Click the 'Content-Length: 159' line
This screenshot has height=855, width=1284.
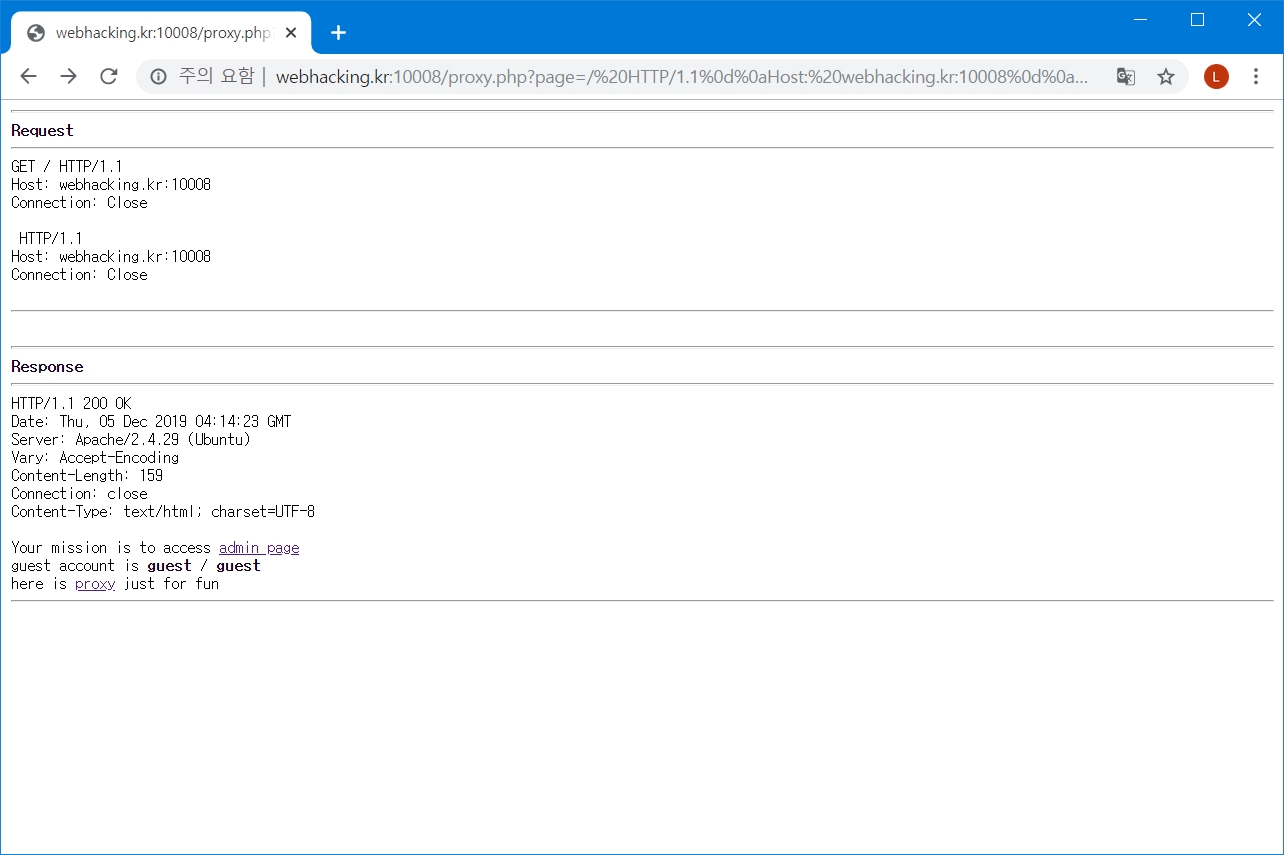(x=87, y=475)
